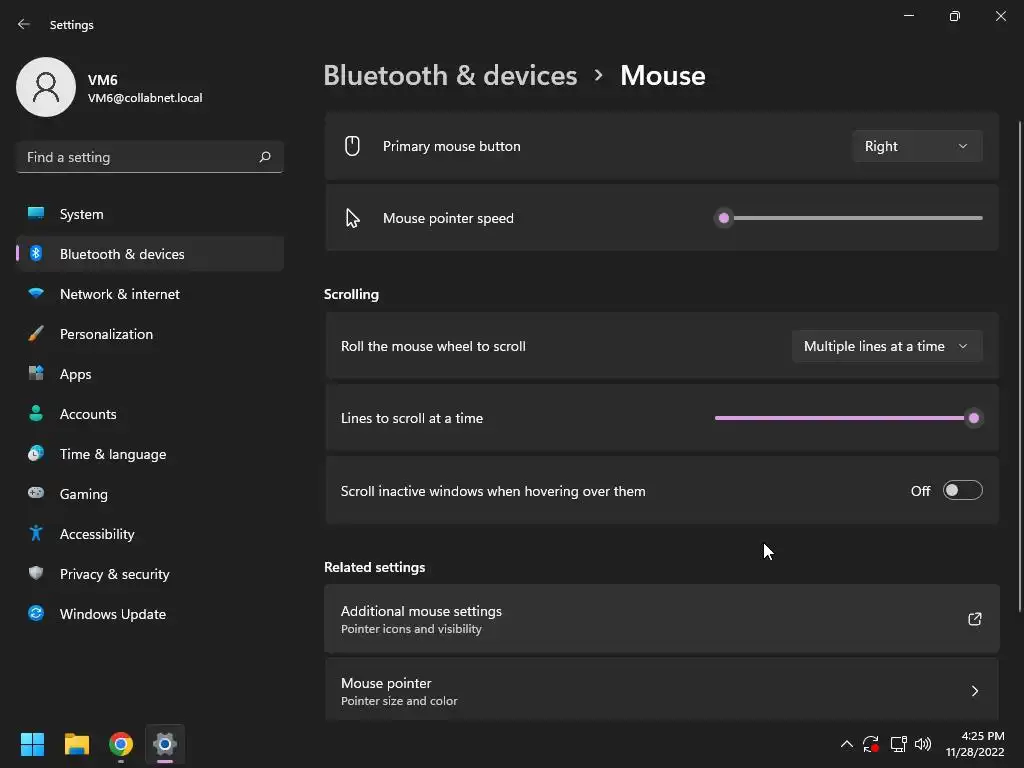
Task: Click the network tray icon
Action: point(898,744)
